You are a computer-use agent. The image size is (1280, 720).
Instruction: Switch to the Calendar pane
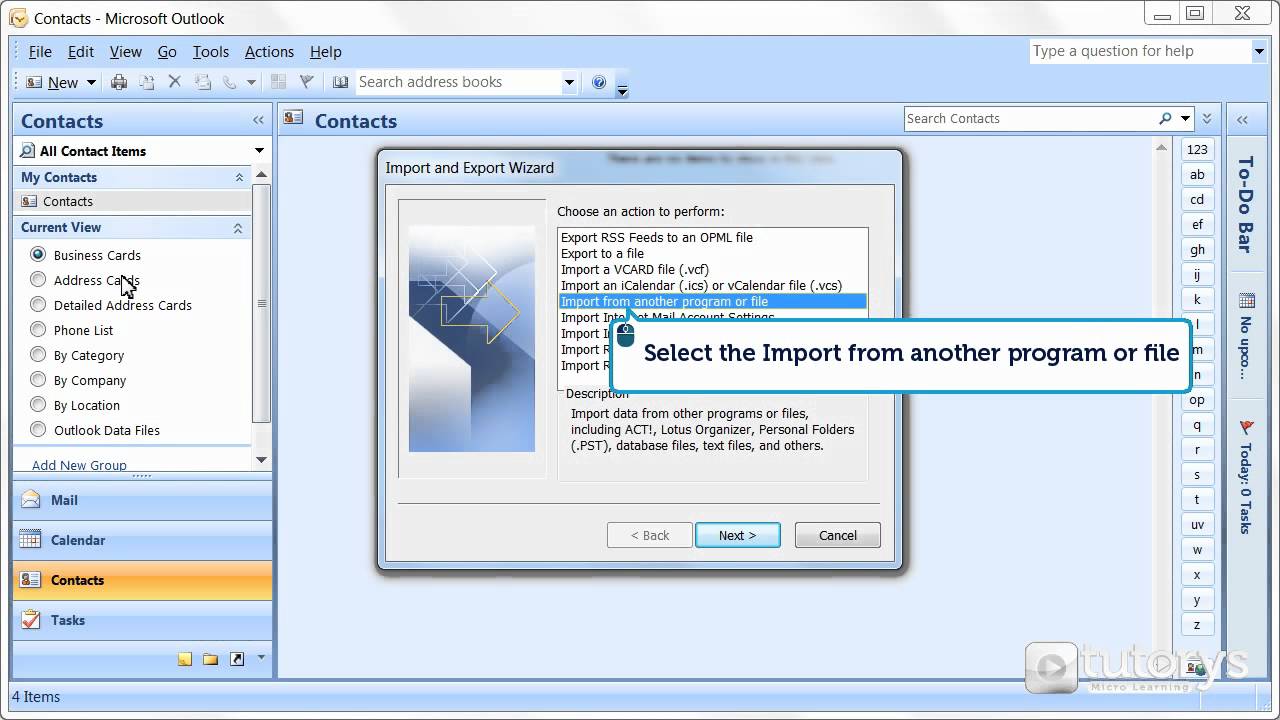click(x=142, y=540)
